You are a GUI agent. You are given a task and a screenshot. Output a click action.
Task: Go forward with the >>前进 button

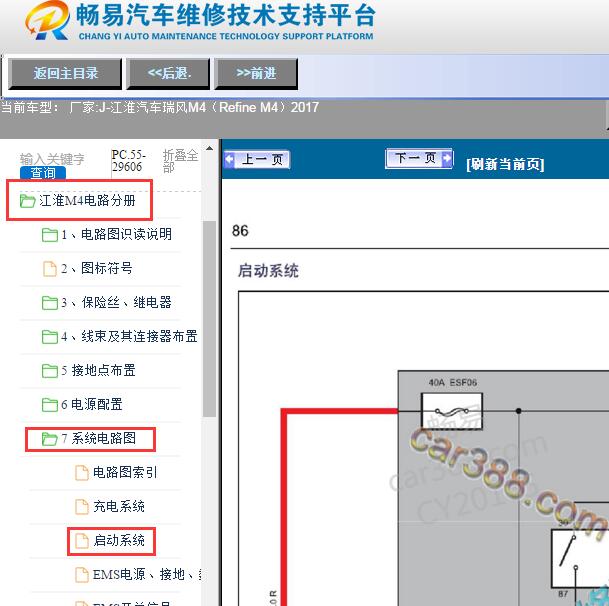[x=256, y=73]
